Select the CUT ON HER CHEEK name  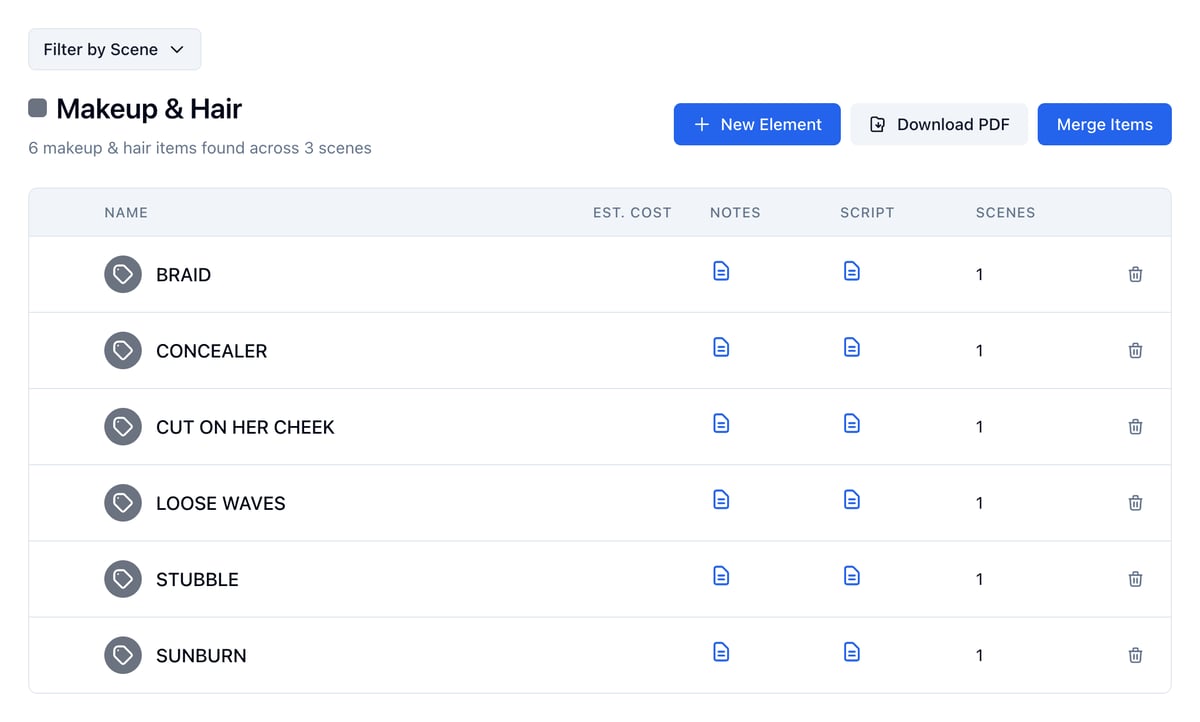tap(245, 427)
